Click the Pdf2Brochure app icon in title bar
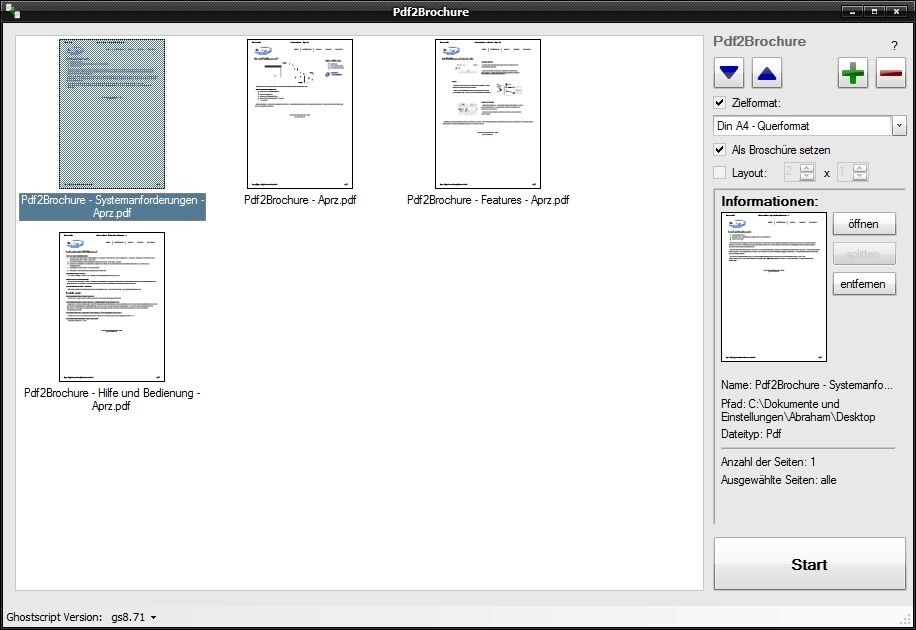The image size is (916, 630). pos(13,11)
